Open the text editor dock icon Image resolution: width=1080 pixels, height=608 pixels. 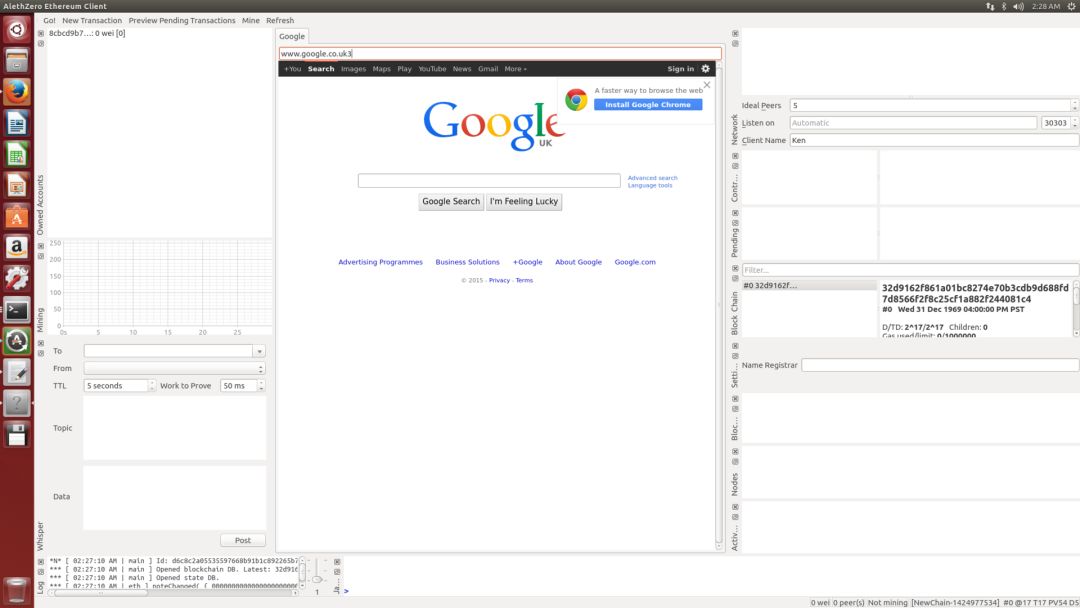17,372
